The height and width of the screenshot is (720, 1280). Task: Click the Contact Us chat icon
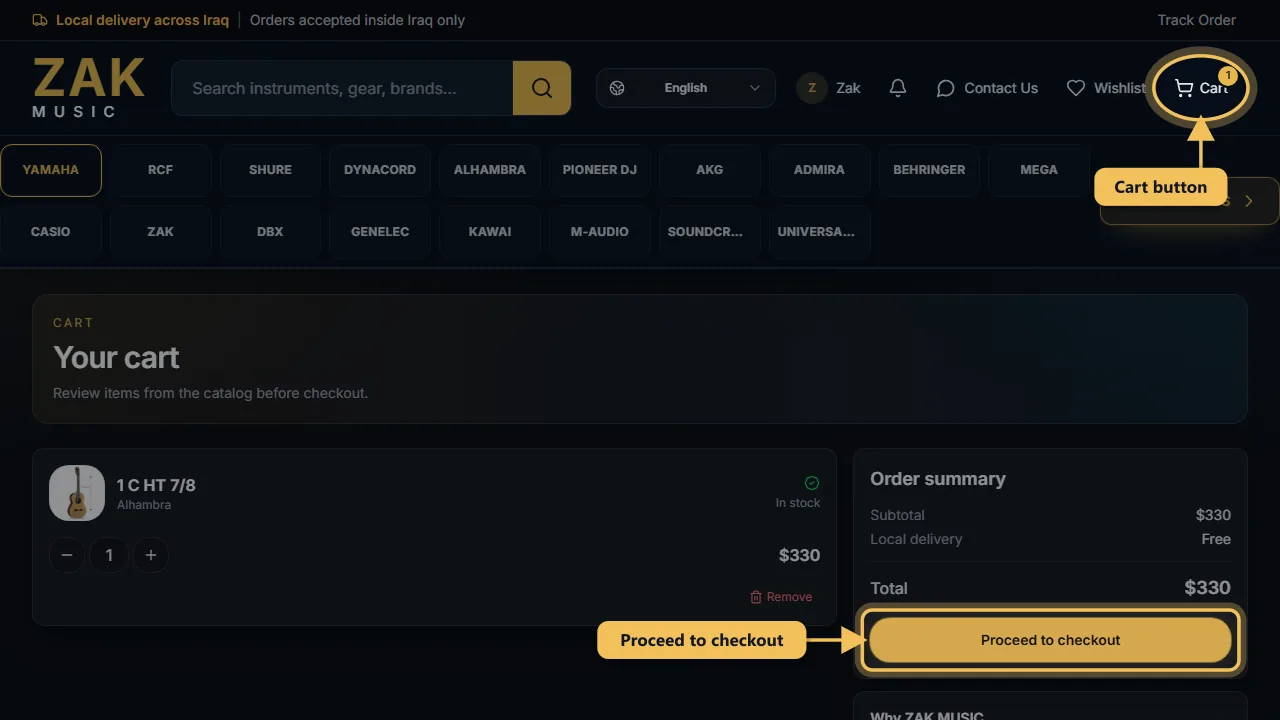tap(945, 88)
